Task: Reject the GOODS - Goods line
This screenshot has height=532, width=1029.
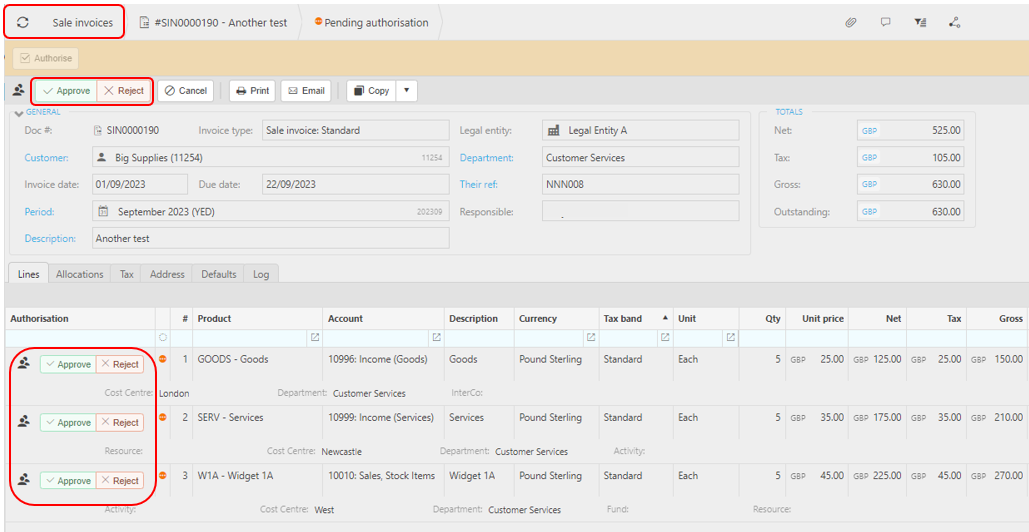Action: coord(119,364)
